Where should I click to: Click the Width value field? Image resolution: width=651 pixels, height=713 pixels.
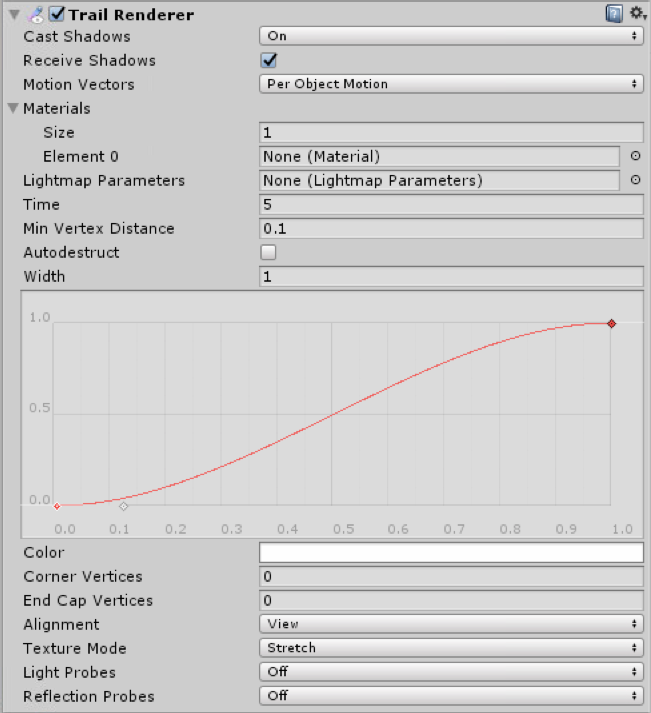pos(451,276)
